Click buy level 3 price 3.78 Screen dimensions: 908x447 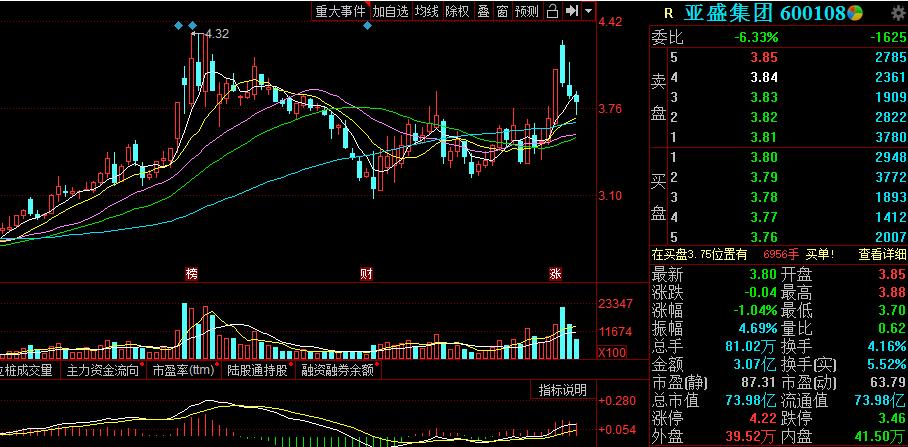(764, 197)
